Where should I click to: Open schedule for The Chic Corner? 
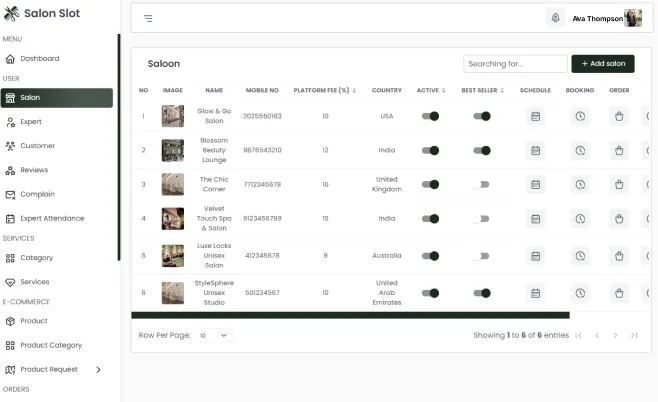(535, 184)
